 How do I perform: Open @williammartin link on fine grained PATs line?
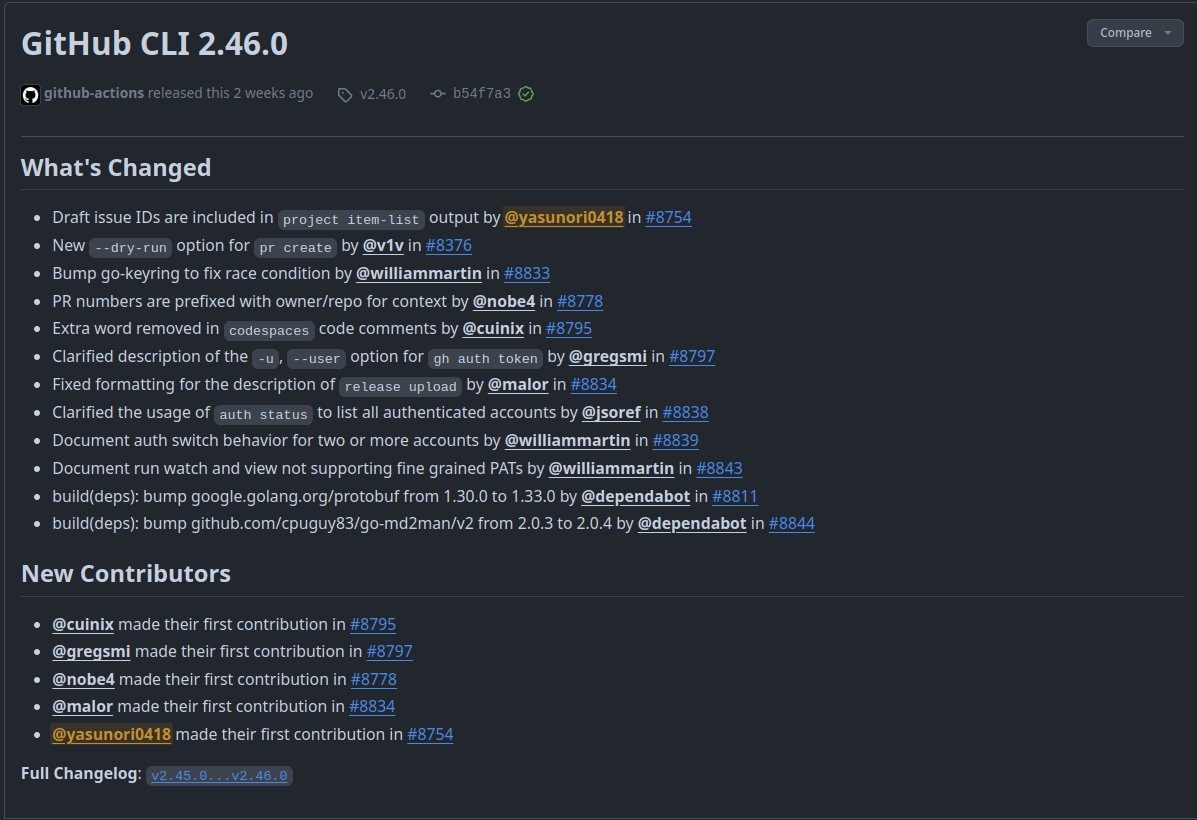click(x=611, y=468)
